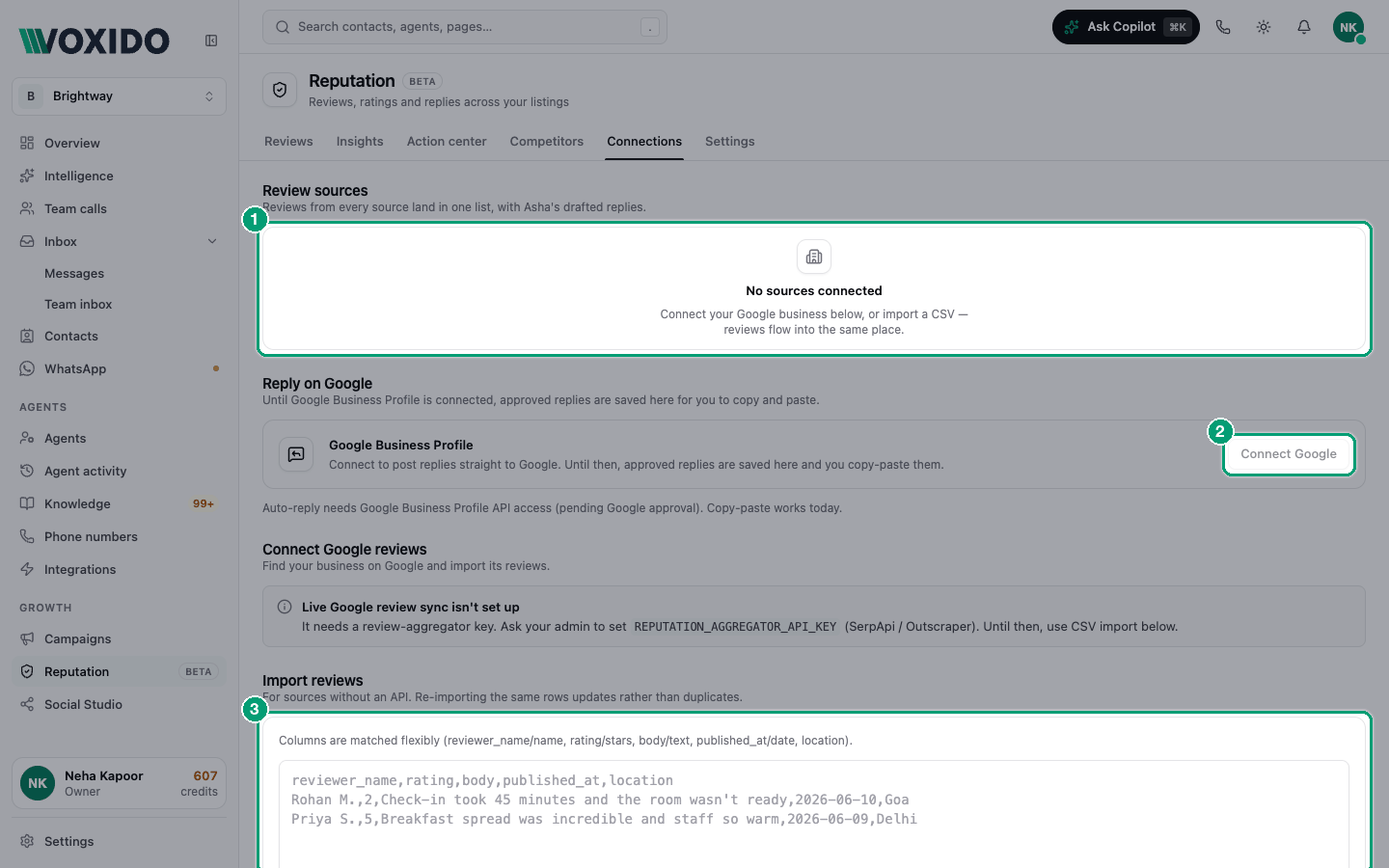The height and width of the screenshot is (868, 1389).
Task: Open the Action center tab
Action: tap(447, 141)
